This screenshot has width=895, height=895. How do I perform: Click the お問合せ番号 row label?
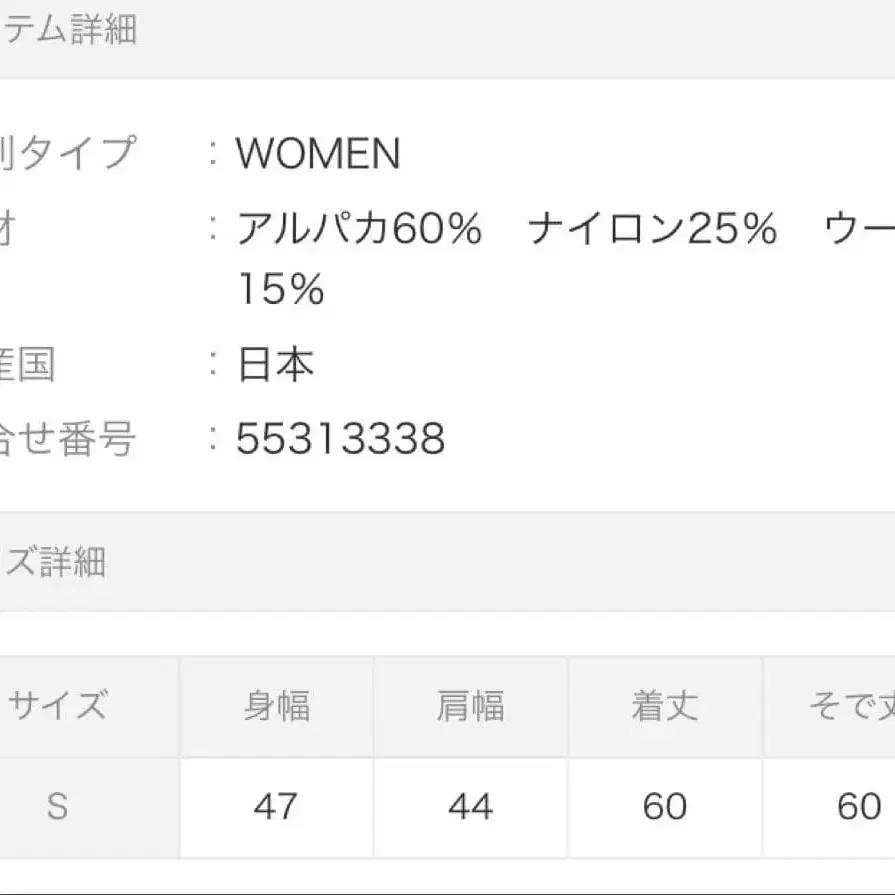click(x=67, y=439)
